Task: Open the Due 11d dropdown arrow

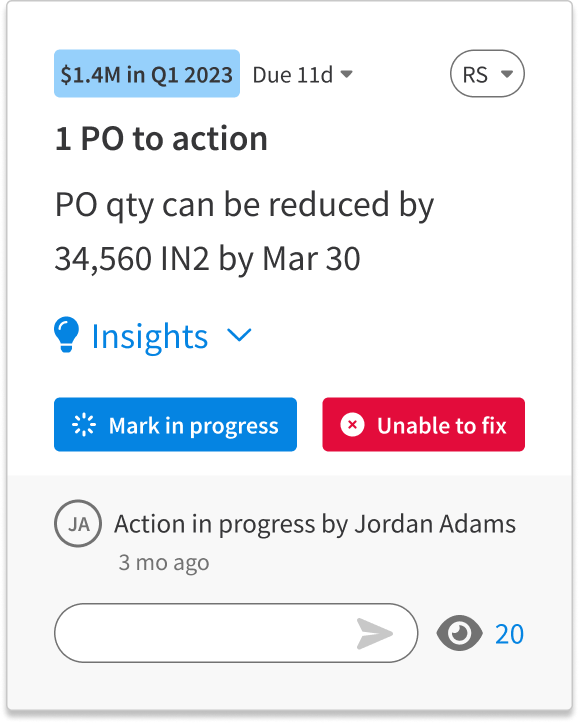Action: 346,74
